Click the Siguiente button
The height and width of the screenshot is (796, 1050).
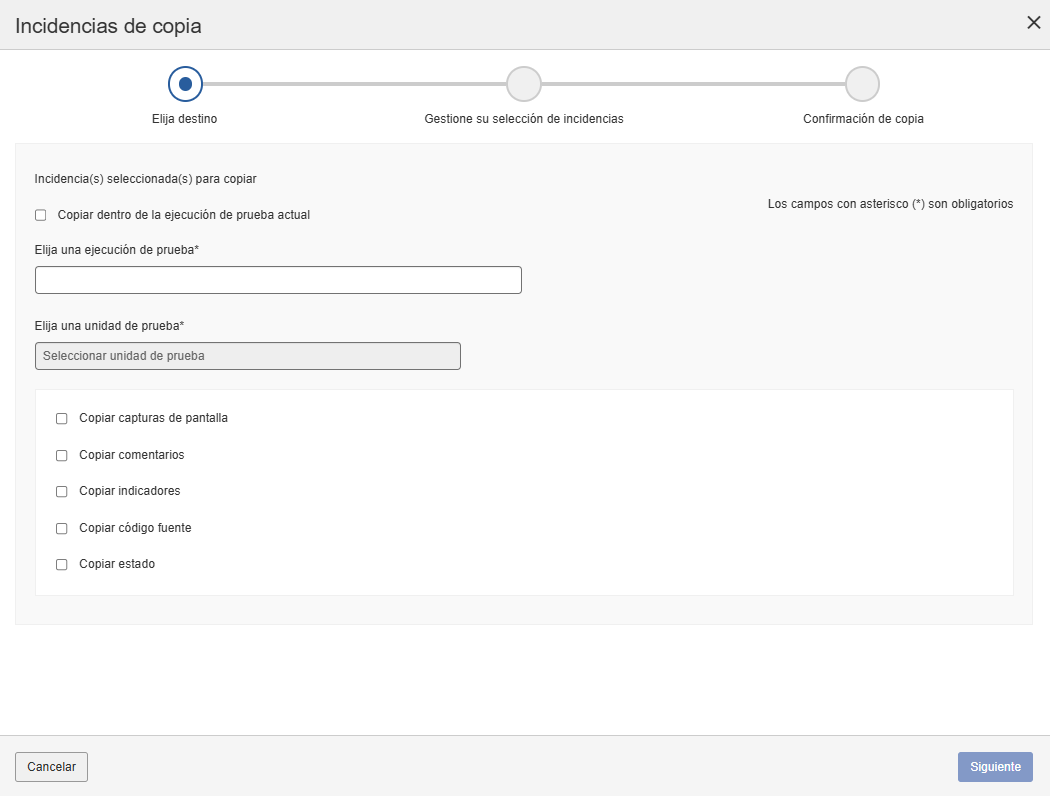[994, 767]
